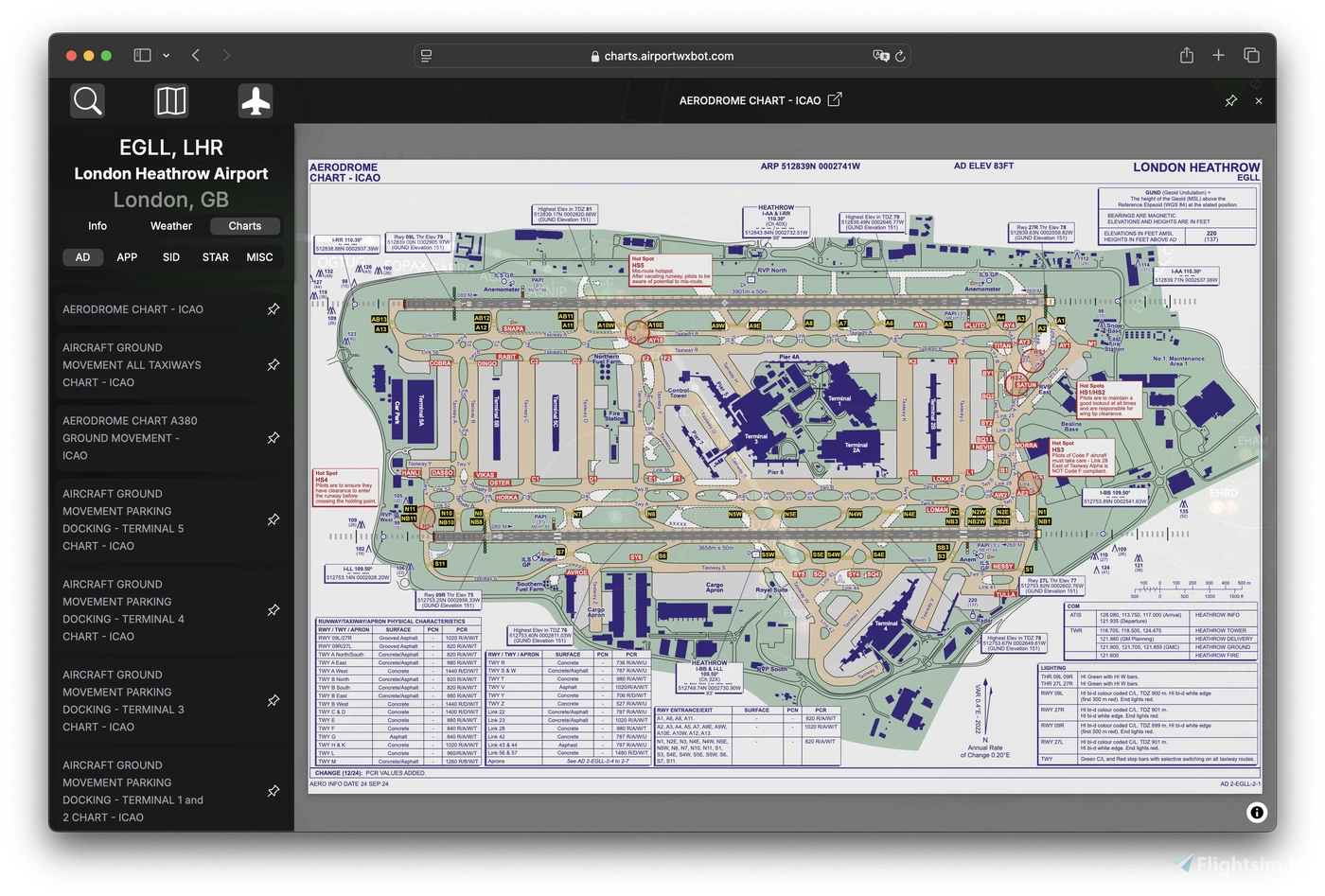
Task: Click the Share icon in Safari's toolbar
Action: [1187, 55]
